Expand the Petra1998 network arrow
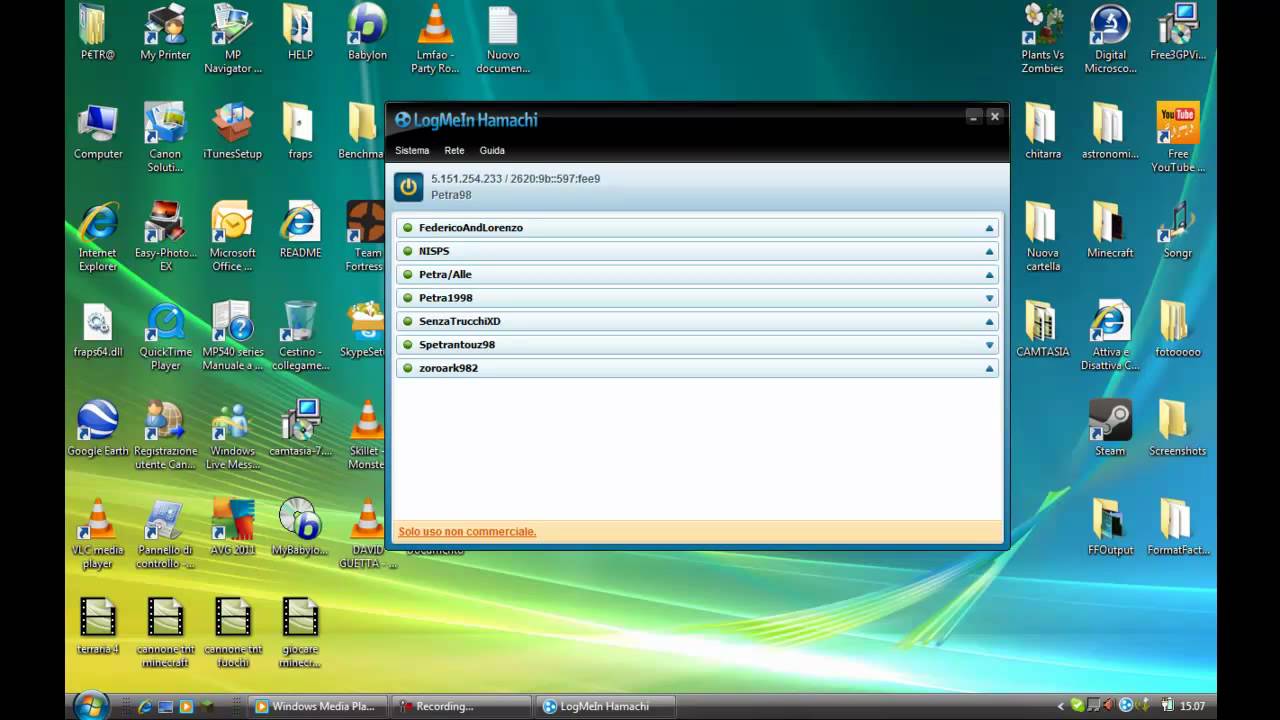This screenshot has width=1280, height=720. 990,298
